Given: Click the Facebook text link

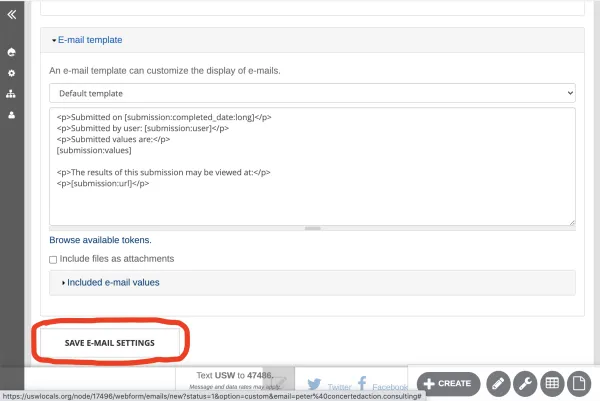Looking at the screenshot, I should 390,387.
